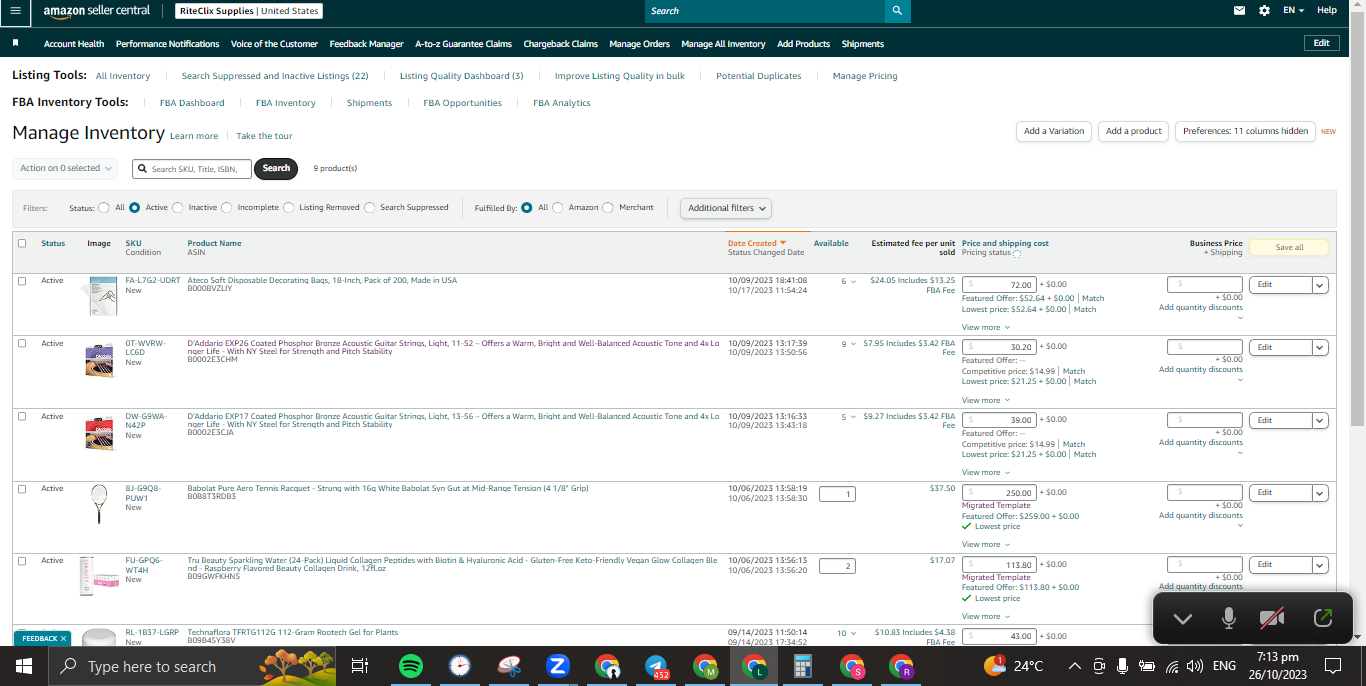Click the search magnifier button in header
The image size is (1366, 686).
(897, 11)
